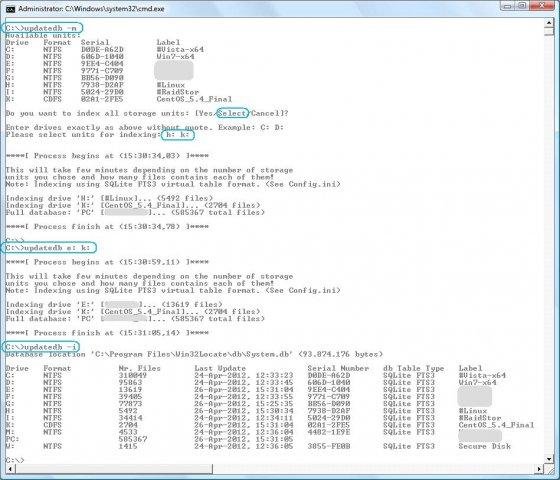
Task: Click the 'Secure Disk' label
Action: coord(485,446)
